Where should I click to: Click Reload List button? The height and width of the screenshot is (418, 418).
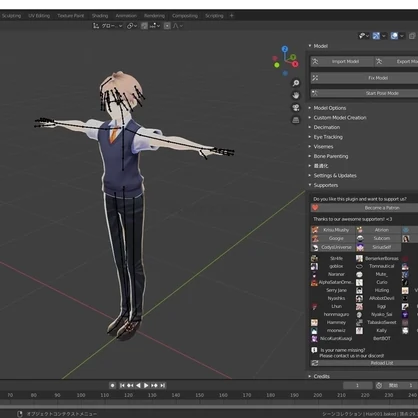[x=364, y=363]
